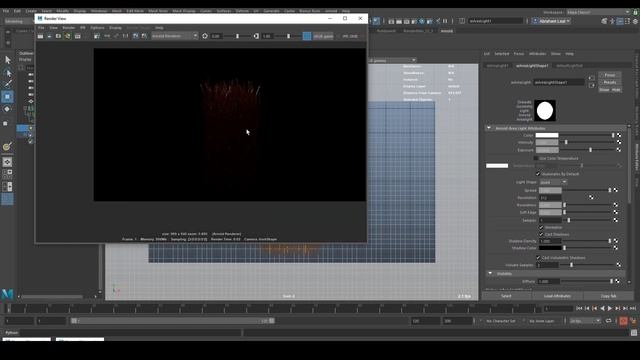The height and width of the screenshot is (360, 640).
Task: Switch to the aiAreaLightShape1 tab
Action: pyautogui.click(x=532, y=66)
